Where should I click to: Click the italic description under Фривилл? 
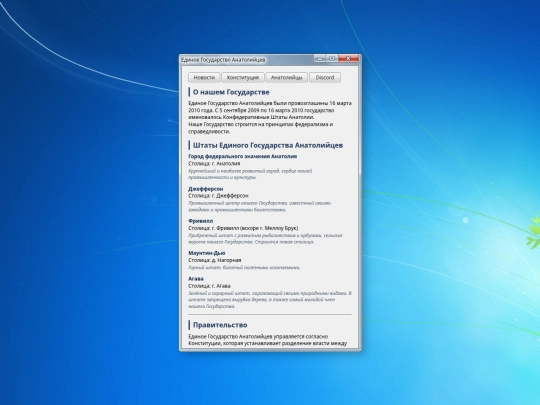pyautogui.click(x=265, y=239)
